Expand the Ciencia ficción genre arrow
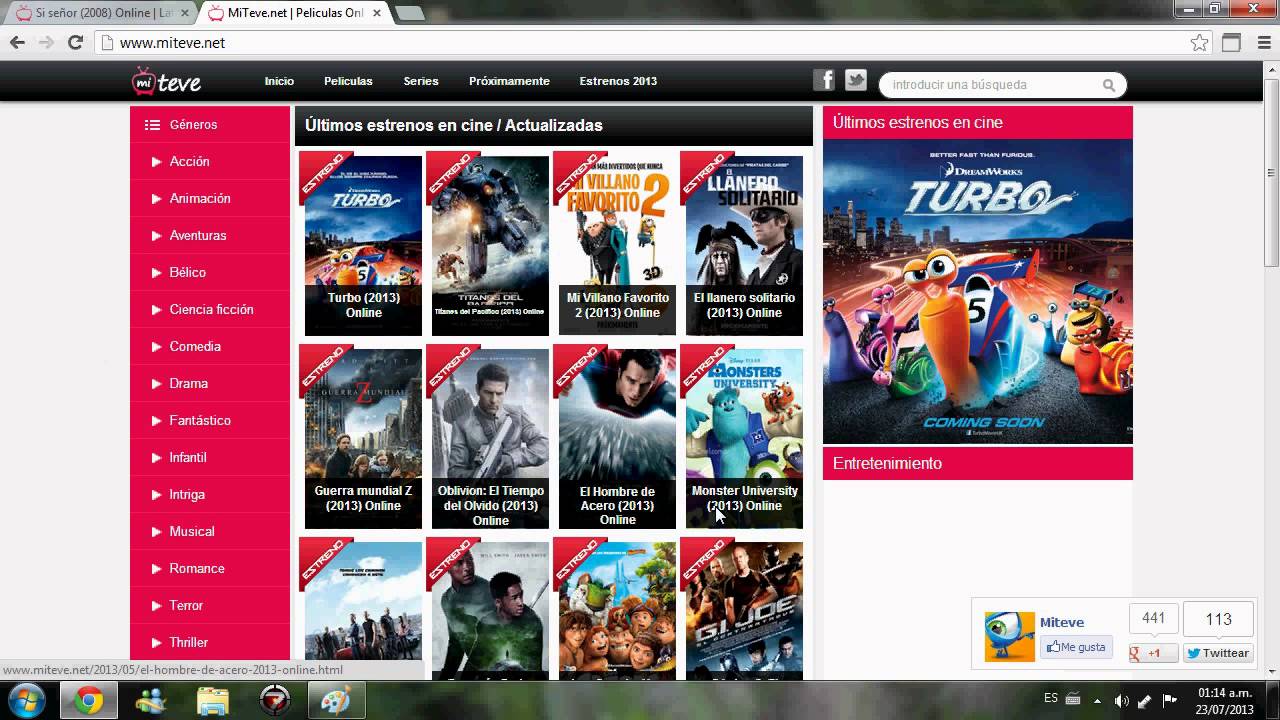Image resolution: width=1280 pixels, height=720 pixels. (156, 310)
